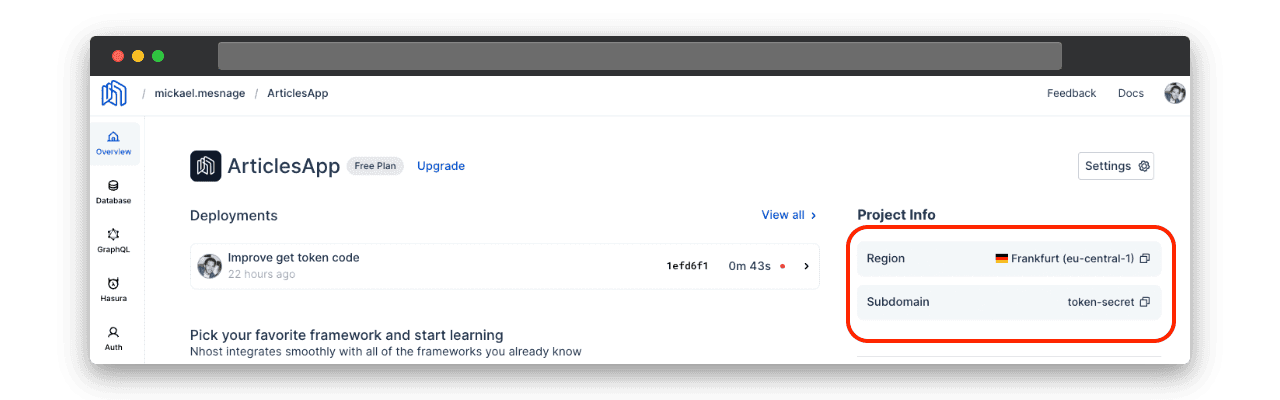Click the 1efd6f1 commit hash
The width and height of the screenshot is (1280, 400).
click(x=687, y=266)
